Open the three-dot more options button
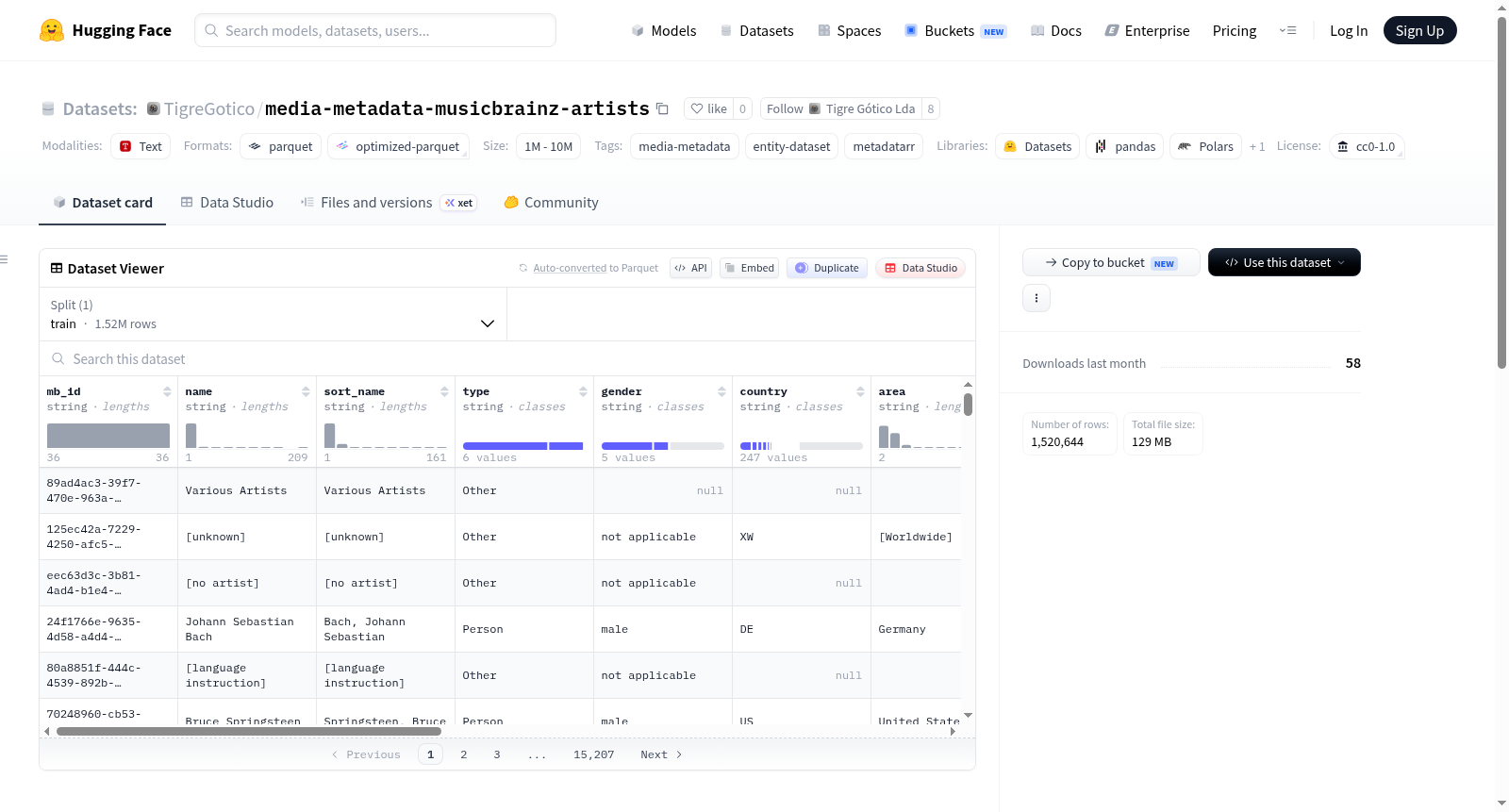This screenshot has width=1509, height=812. [1036, 298]
